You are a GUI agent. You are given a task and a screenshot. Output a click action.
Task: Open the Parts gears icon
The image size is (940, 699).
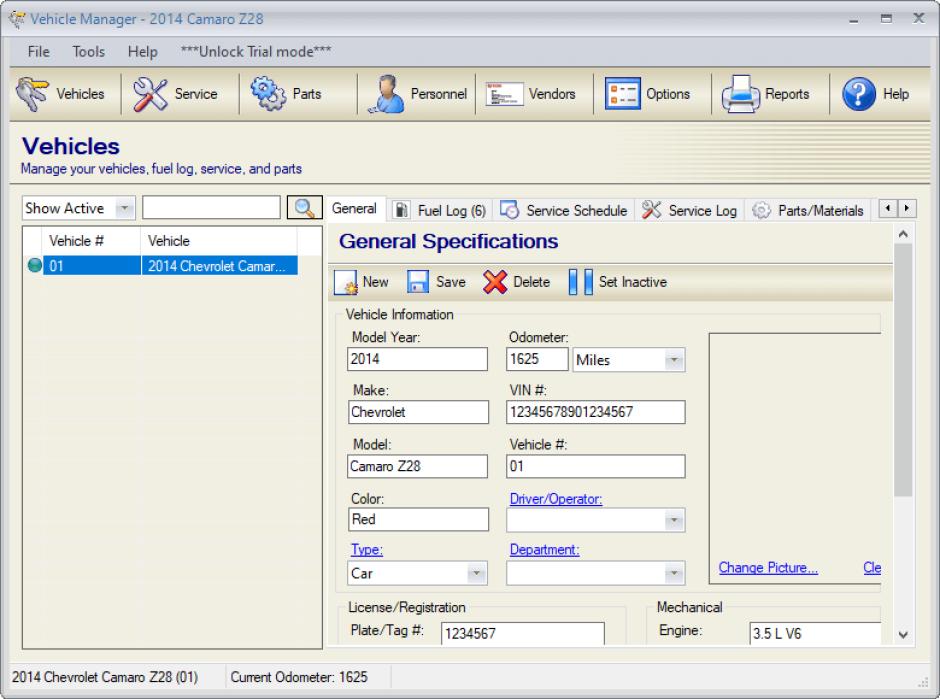click(x=268, y=94)
